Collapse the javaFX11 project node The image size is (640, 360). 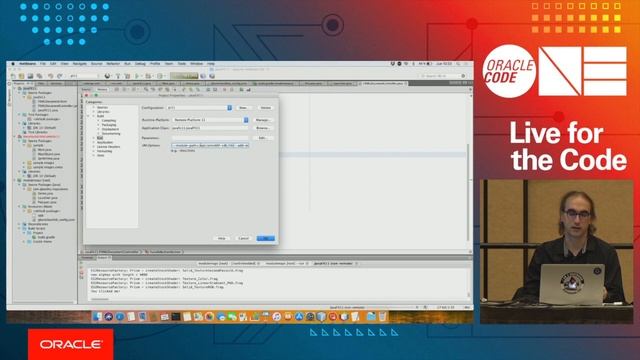pos(15,89)
